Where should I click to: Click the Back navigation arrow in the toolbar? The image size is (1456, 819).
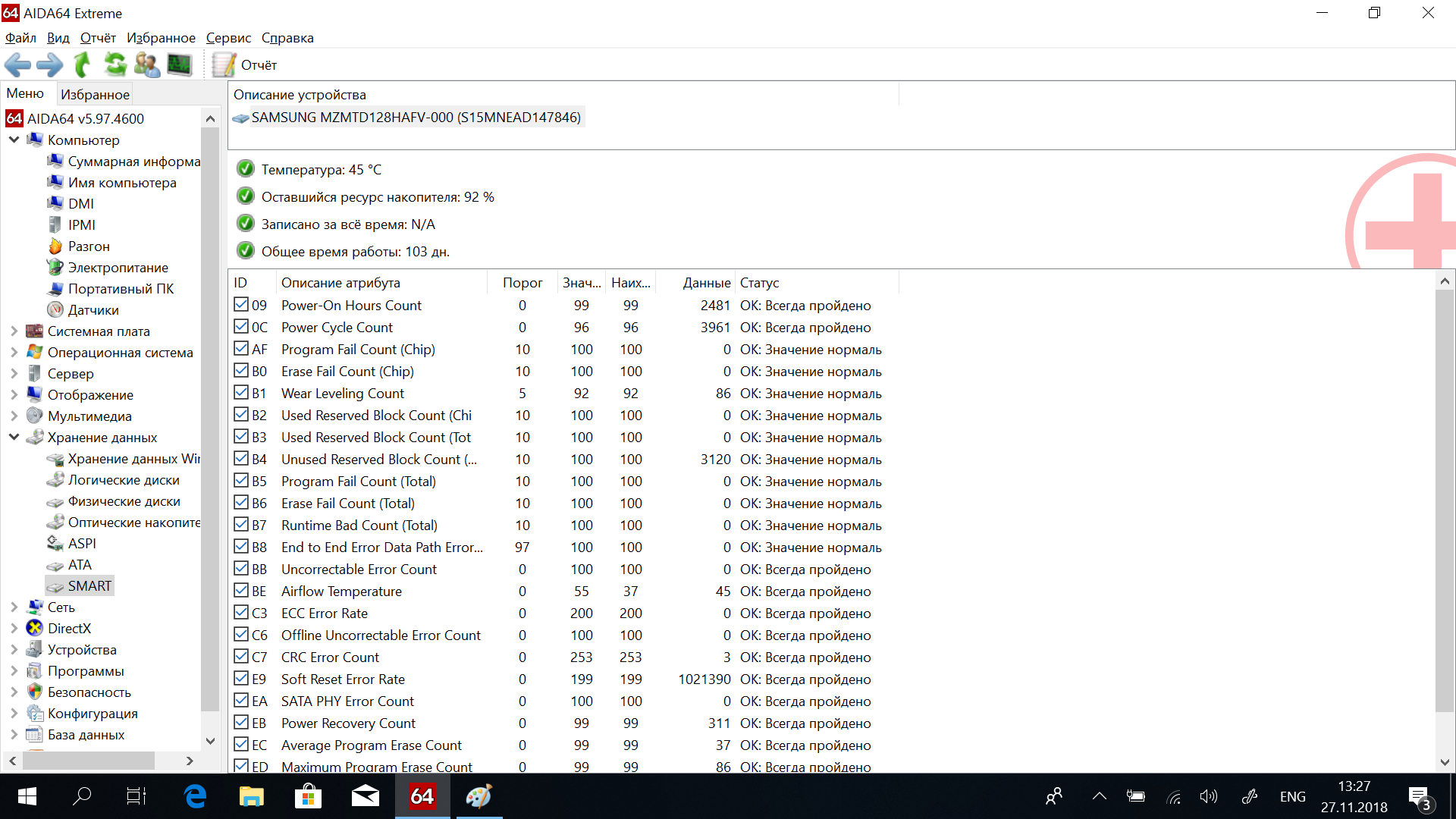point(17,65)
